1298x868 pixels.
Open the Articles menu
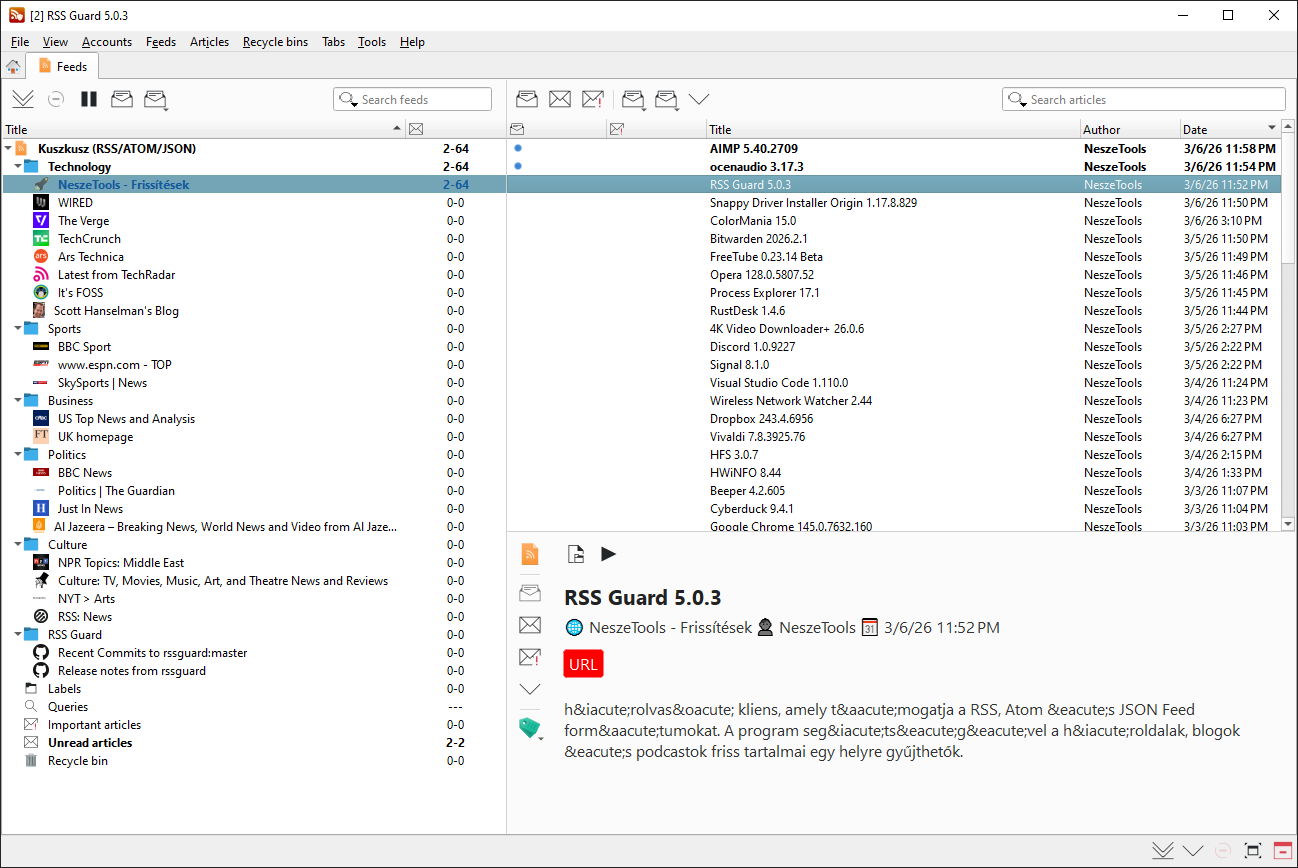(x=210, y=42)
